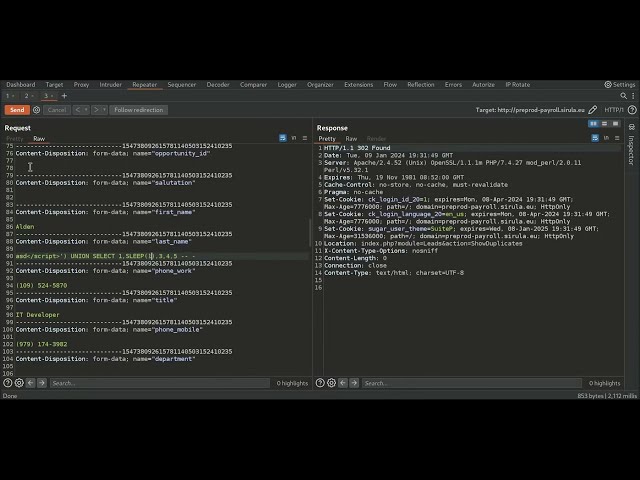Viewport: 640px width, 480px height.
Task: Jump to previous Response search match
Action: [343, 383]
